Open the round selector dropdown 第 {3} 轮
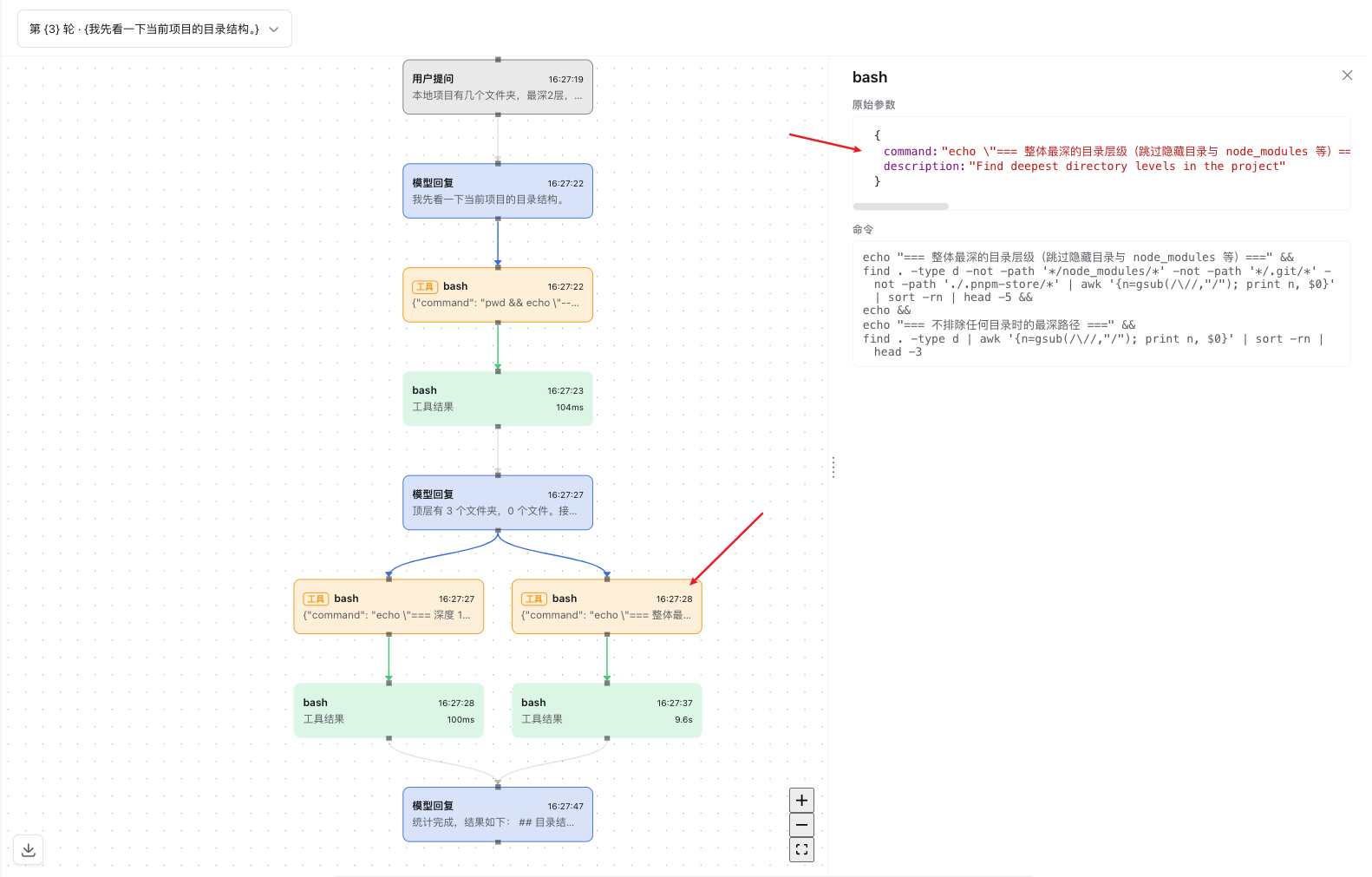 pos(154,29)
